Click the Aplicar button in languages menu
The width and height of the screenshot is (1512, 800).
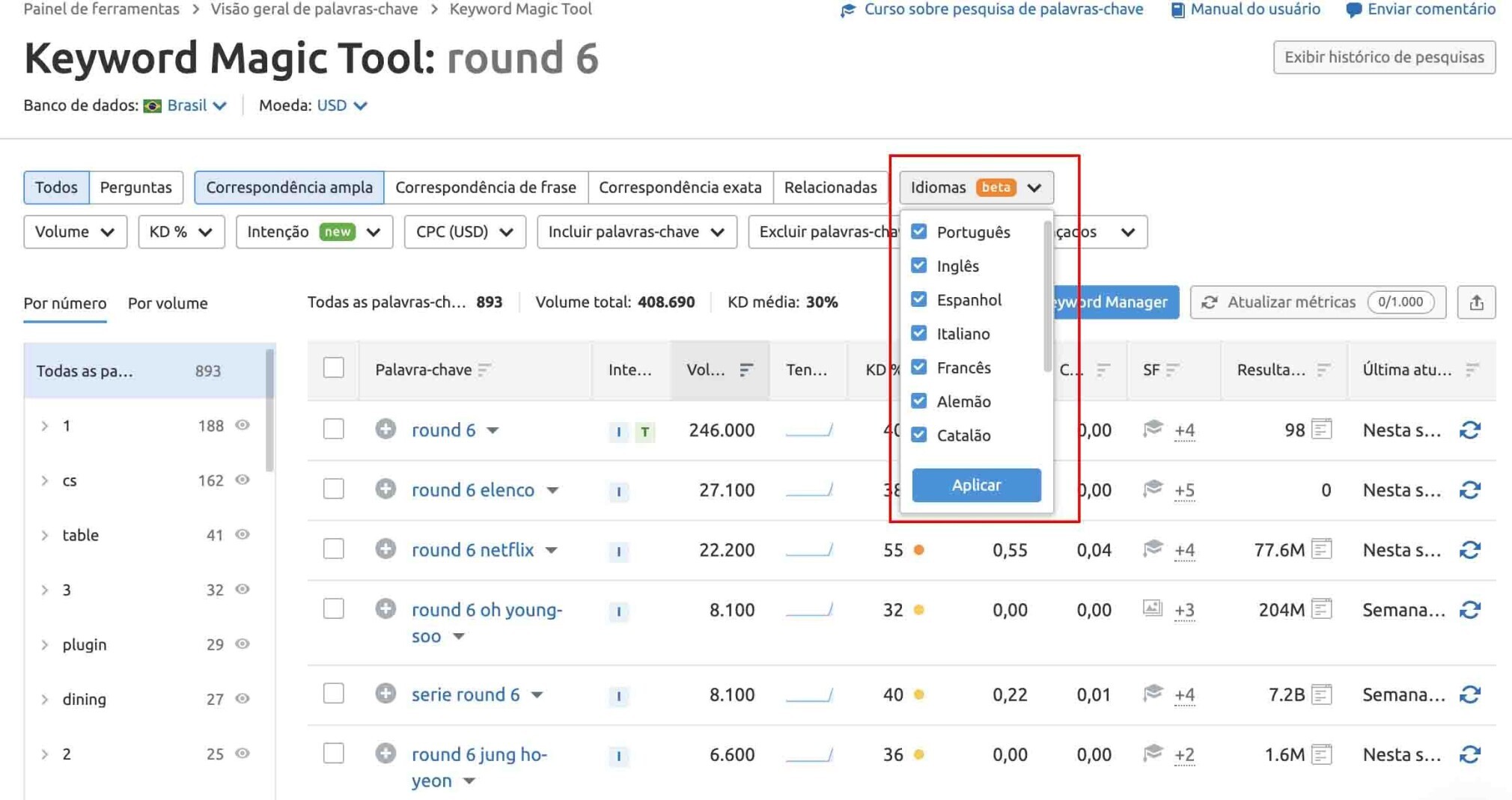pos(976,485)
